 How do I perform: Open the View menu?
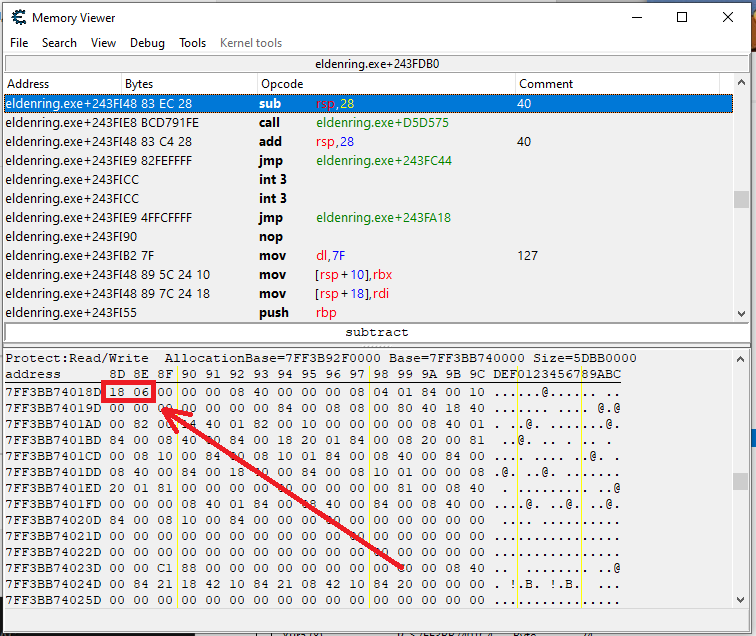click(103, 43)
